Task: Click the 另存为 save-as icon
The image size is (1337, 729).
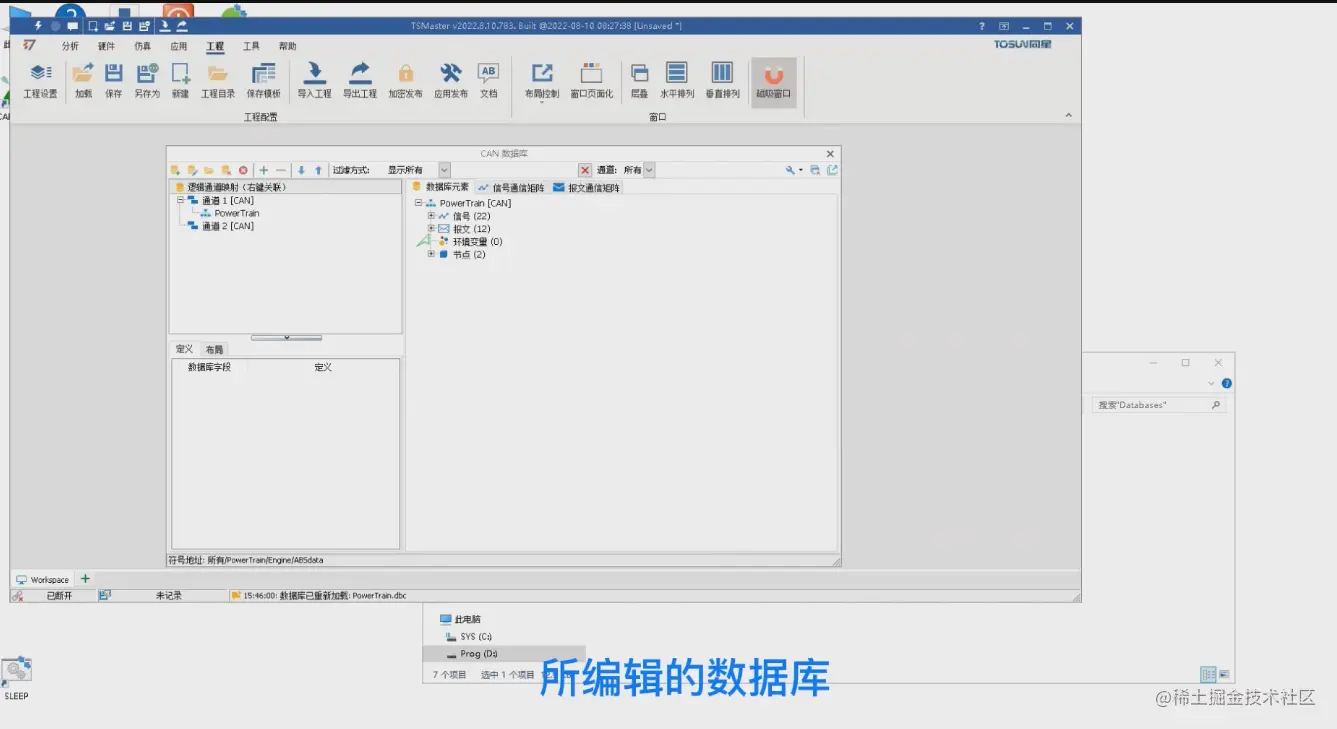Action: click(147, 80)
